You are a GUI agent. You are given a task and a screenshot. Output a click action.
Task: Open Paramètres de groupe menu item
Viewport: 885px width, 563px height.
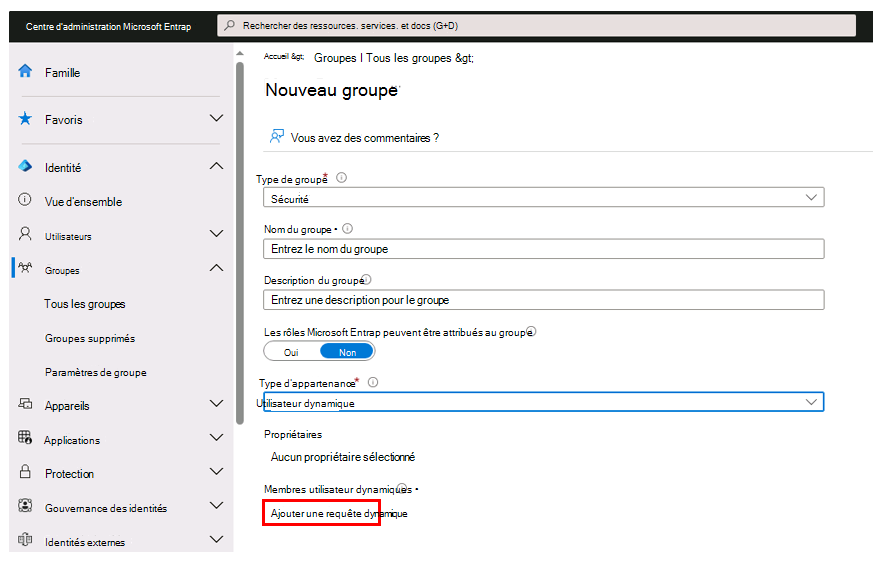95,372
